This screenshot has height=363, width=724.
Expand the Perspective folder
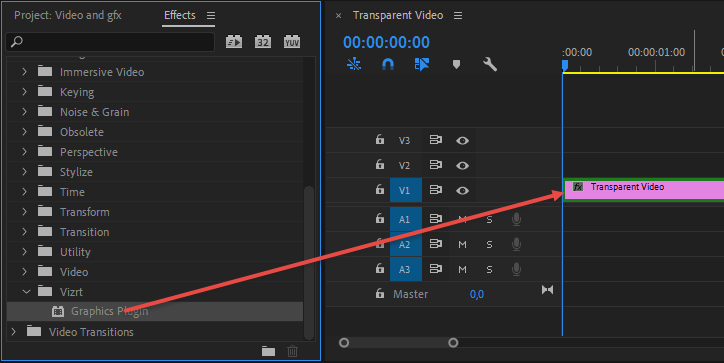[24, 152]
